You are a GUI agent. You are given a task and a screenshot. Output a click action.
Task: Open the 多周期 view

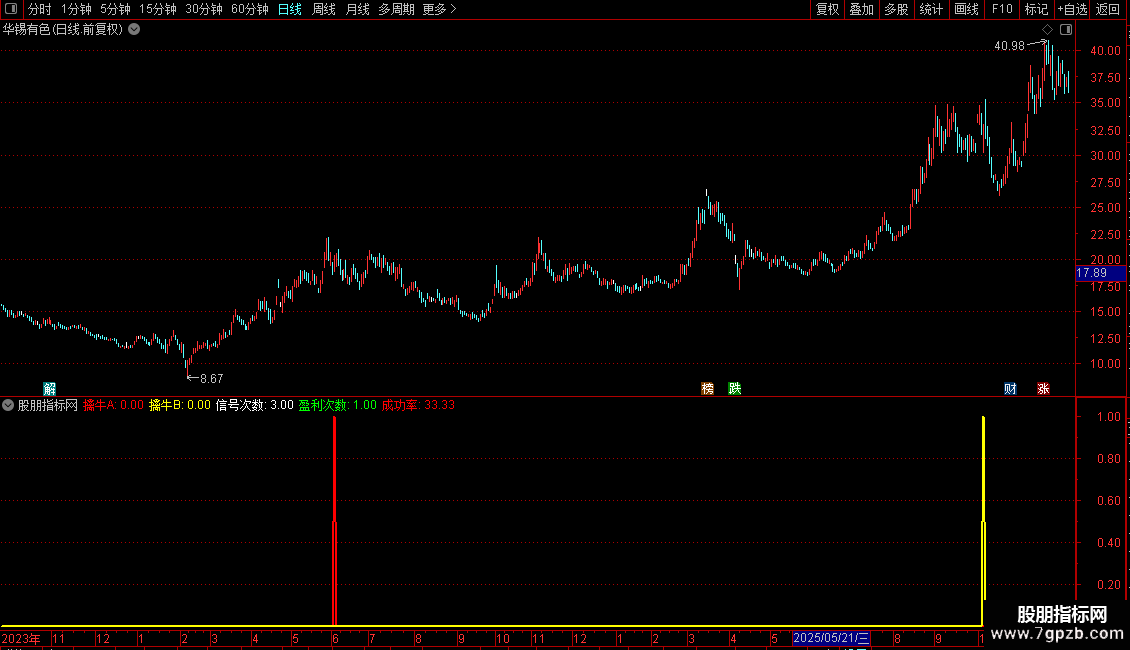[396, 9]
